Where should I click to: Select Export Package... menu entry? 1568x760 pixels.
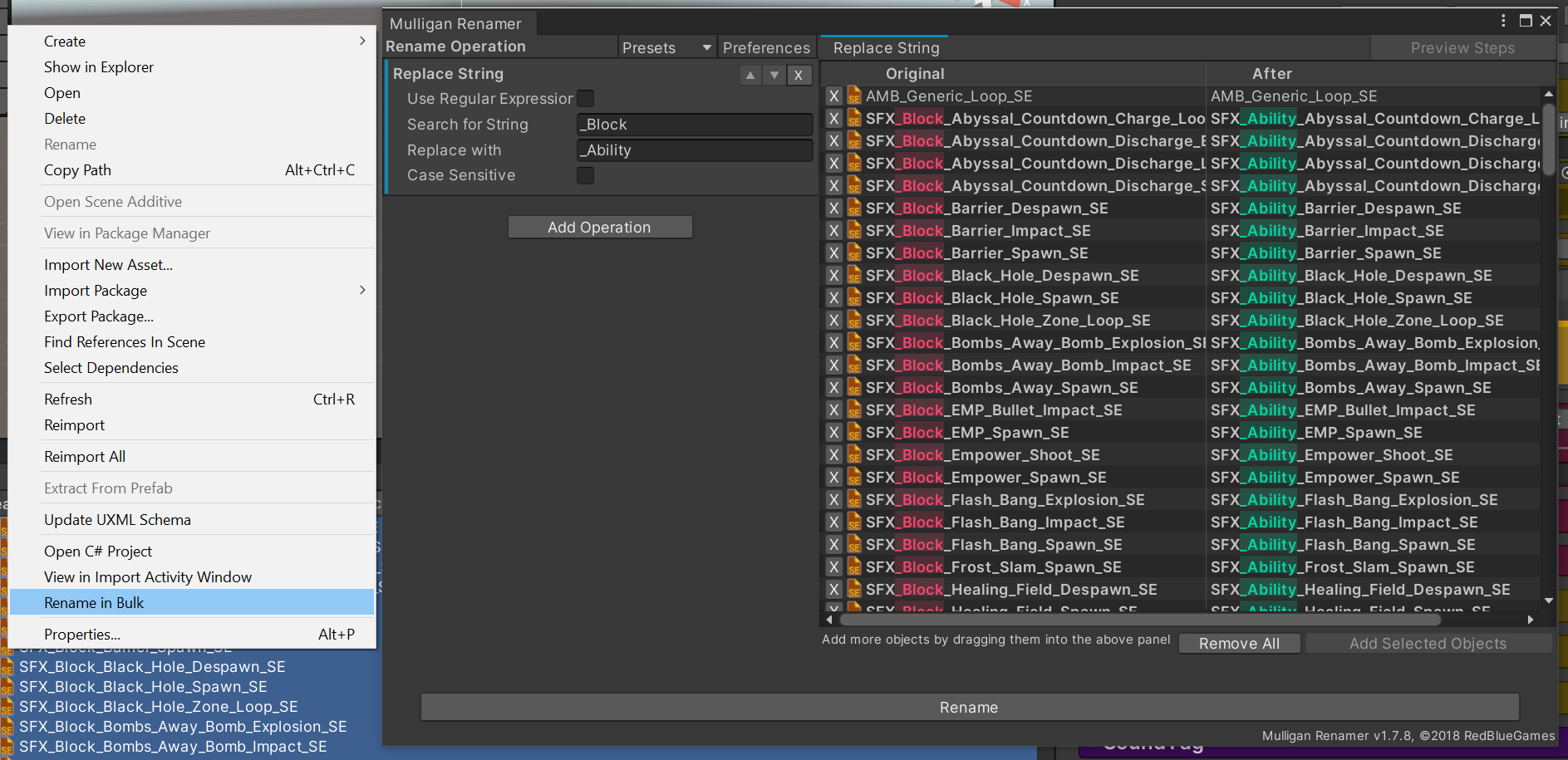point(193,316)
